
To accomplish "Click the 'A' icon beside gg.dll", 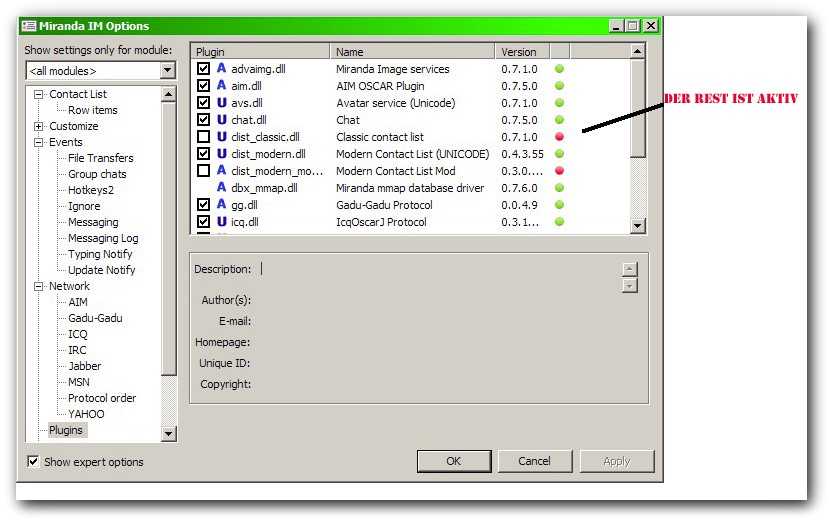I will click(x=222, y=205).
